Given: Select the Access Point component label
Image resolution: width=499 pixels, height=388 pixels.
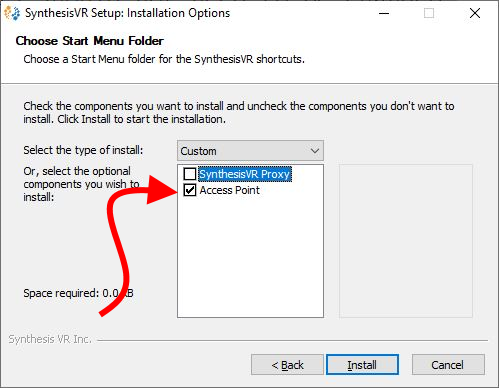Looking at the screenshot, I should pyautogui.click(x=230, y=190).
